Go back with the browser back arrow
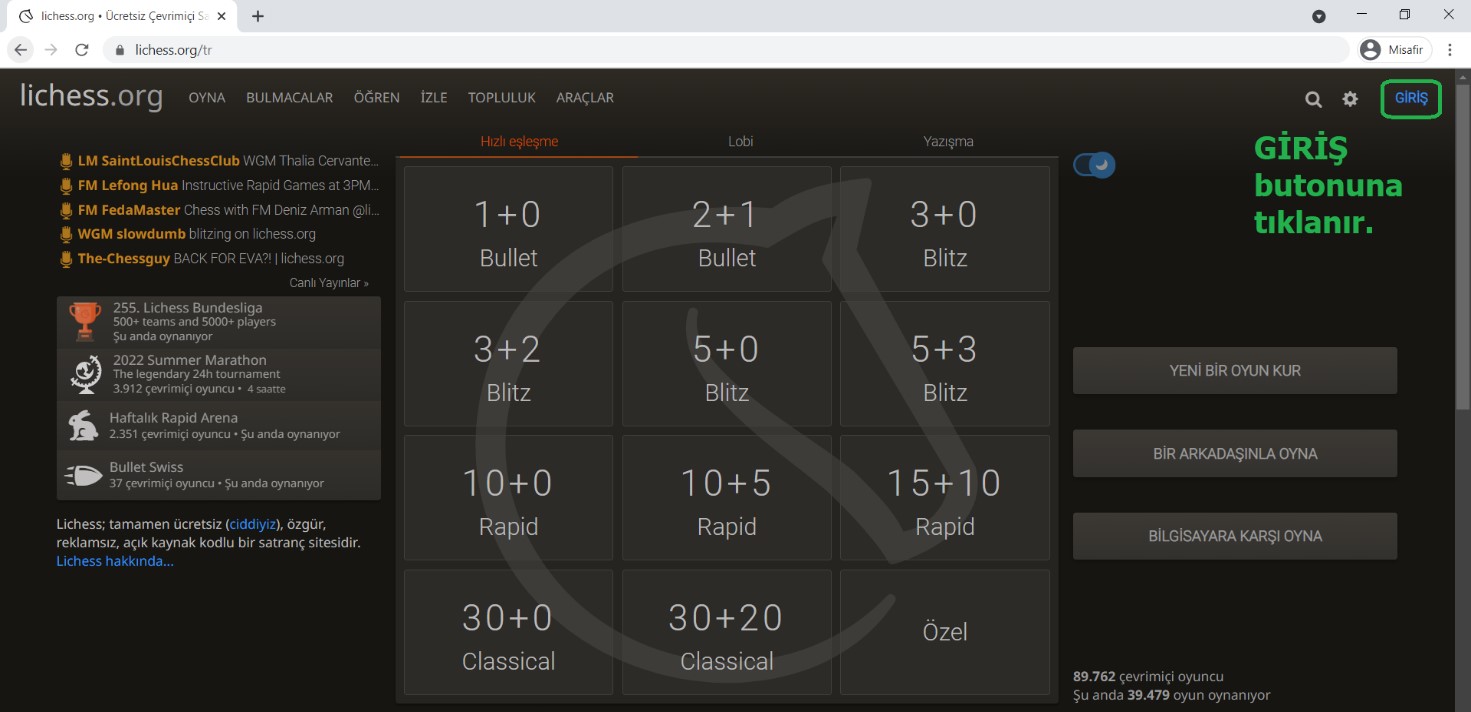Screen dimensions: 1471x712 click(21, 50)
